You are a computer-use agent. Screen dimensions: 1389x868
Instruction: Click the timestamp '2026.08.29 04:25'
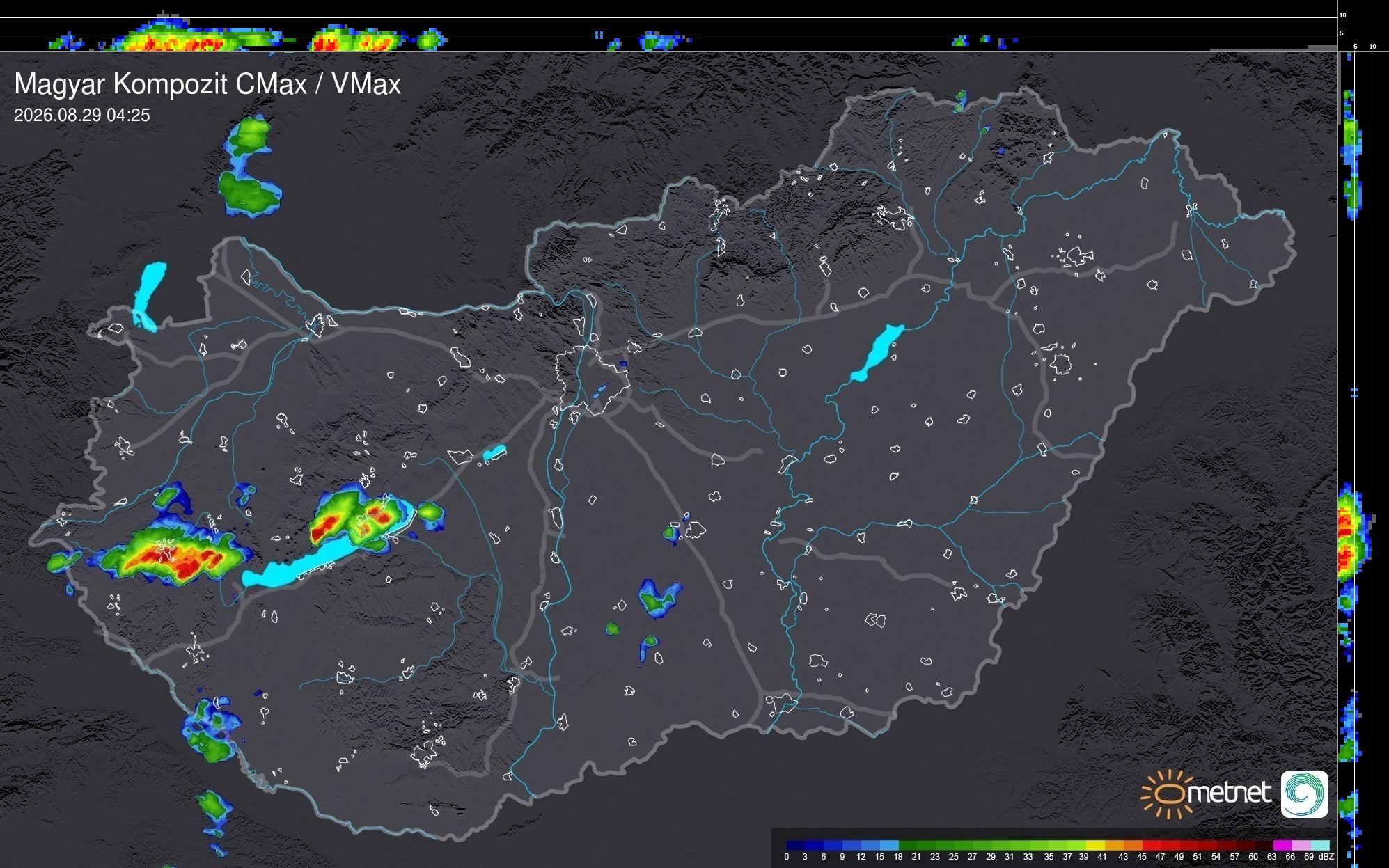pyautogui.click(x=82, y=115)
